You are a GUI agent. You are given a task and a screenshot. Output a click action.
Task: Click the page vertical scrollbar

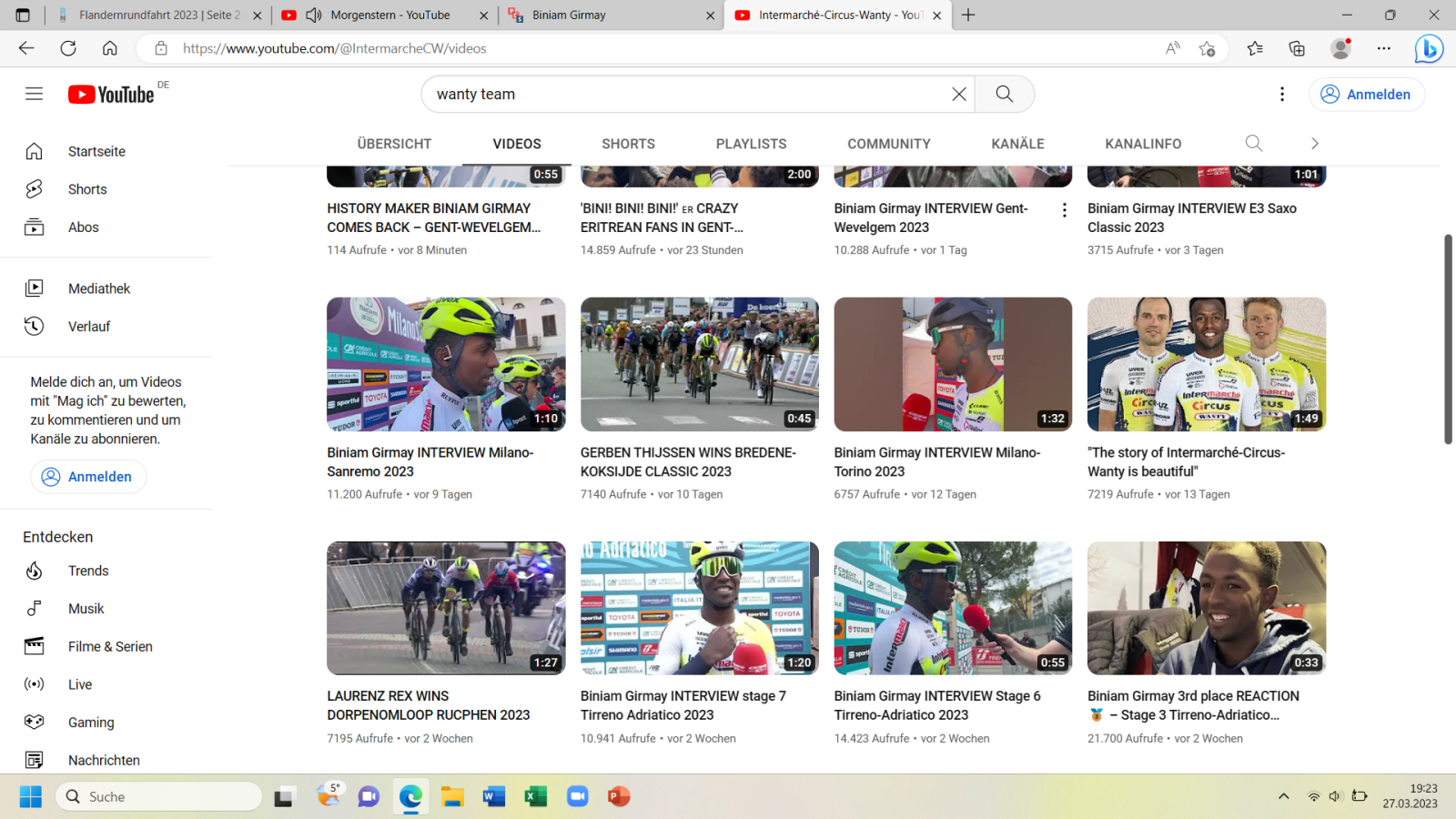click(x=1448, y=339)
